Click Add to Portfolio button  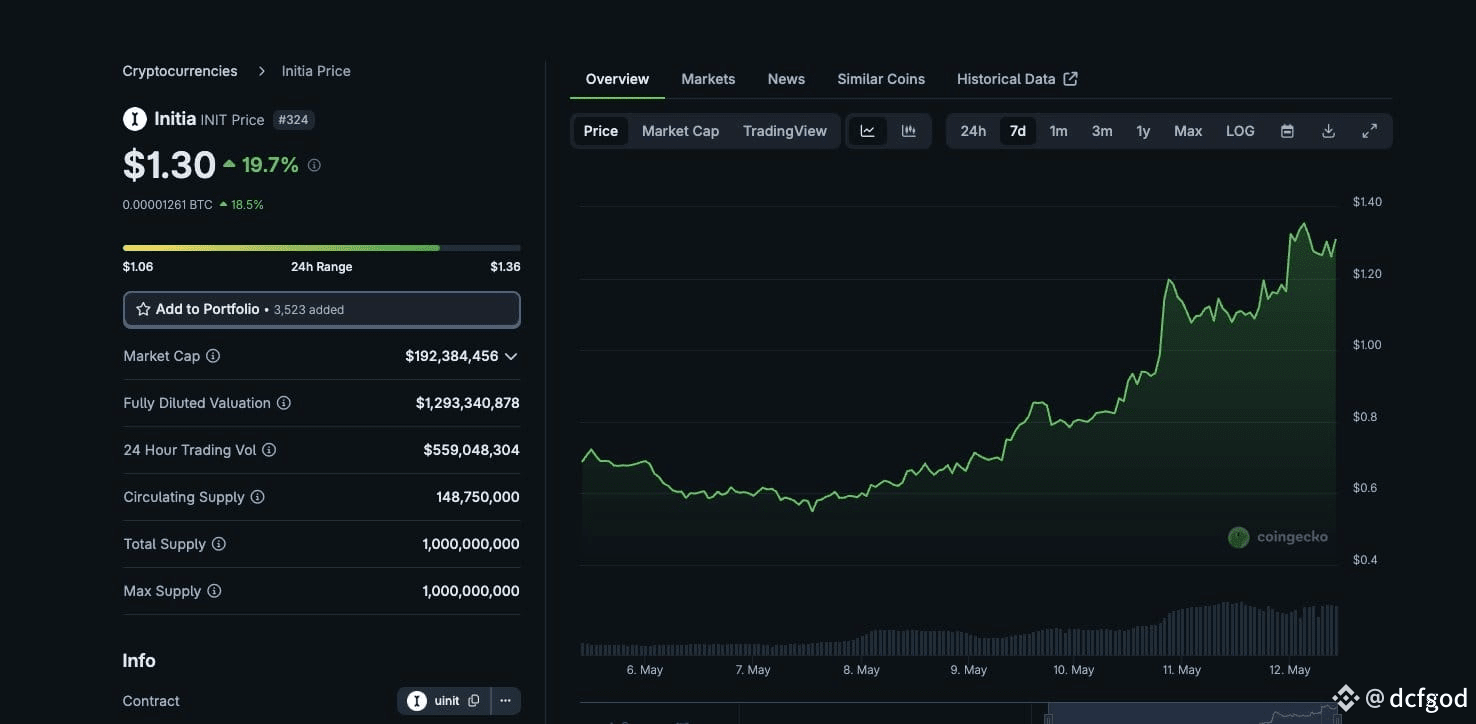point(321,310)
